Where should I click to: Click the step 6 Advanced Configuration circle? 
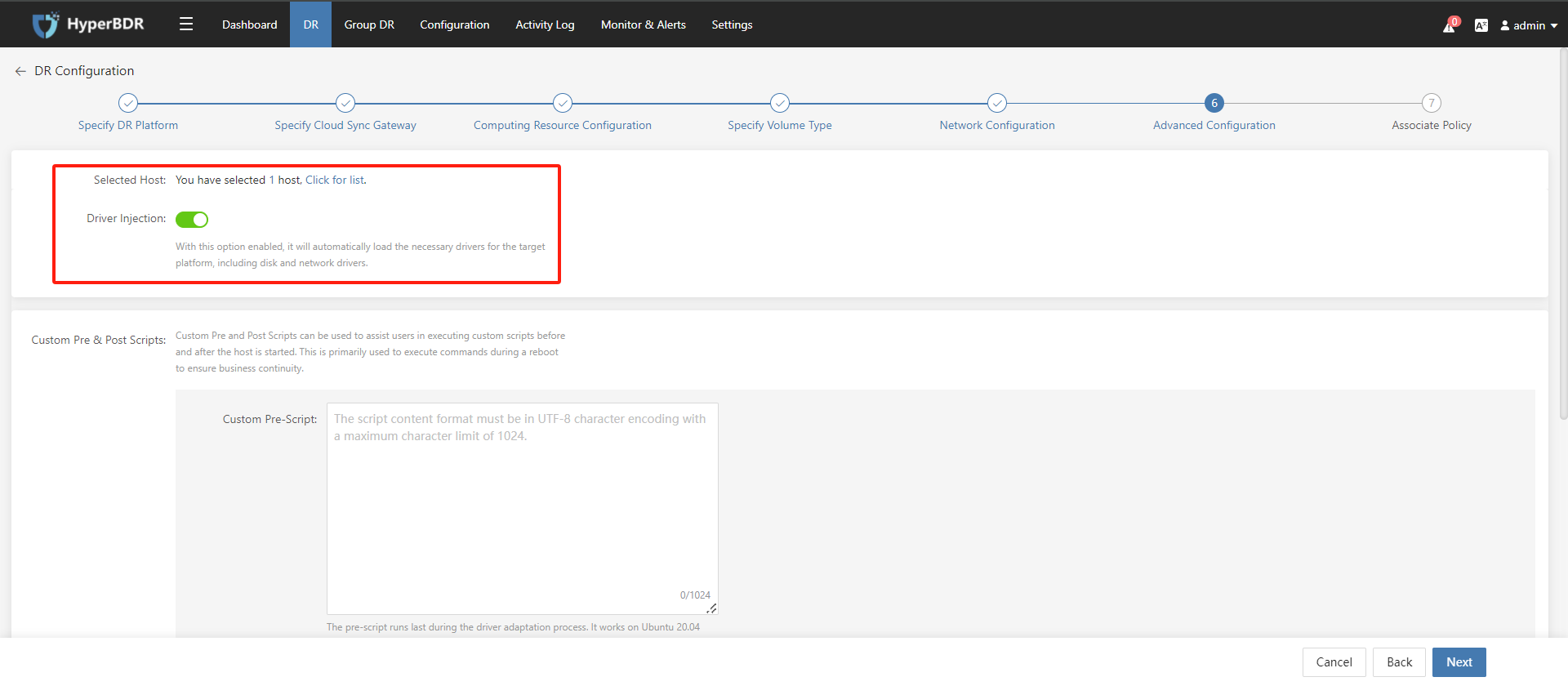pos(1214,103)
